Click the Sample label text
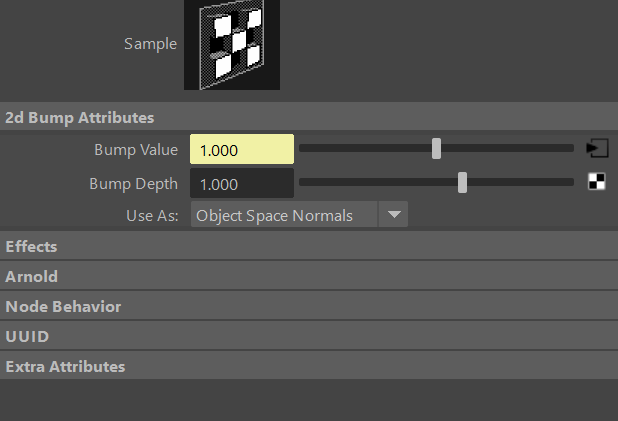The width and height of the screenshot is (618, 421). pyautogui.click(x=150, y=44)
